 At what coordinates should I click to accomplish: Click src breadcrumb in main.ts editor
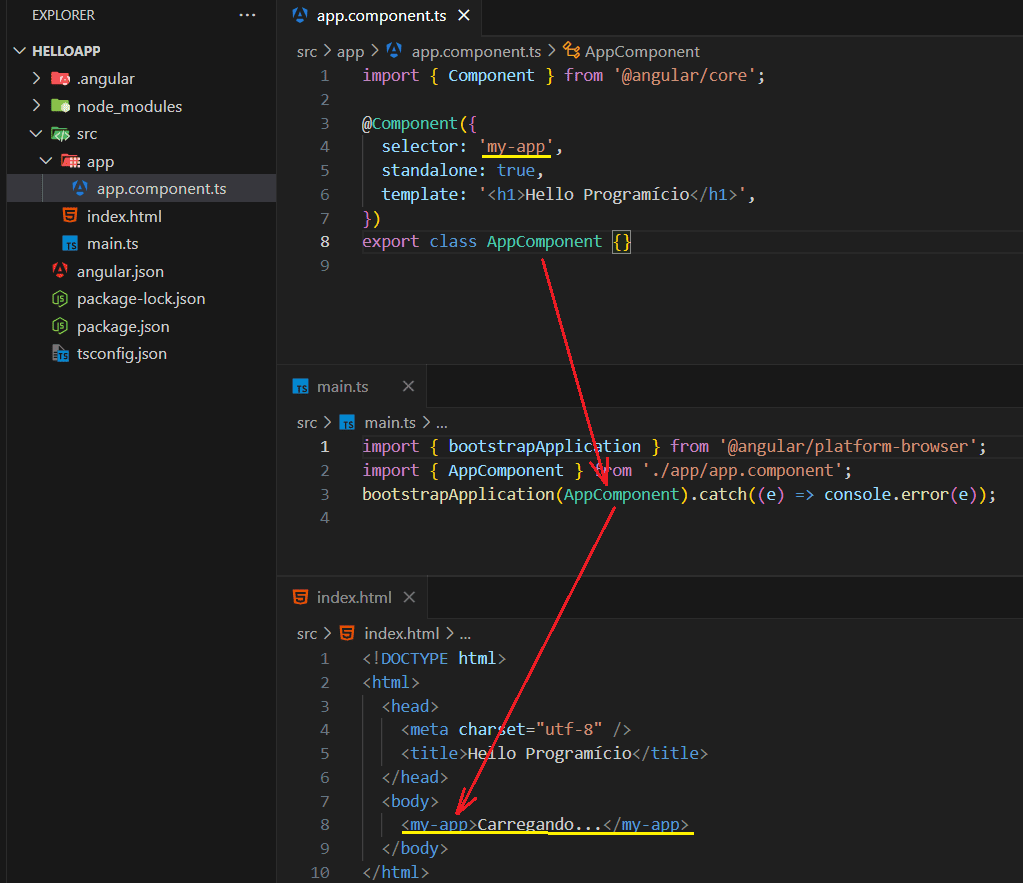(307, 423)
